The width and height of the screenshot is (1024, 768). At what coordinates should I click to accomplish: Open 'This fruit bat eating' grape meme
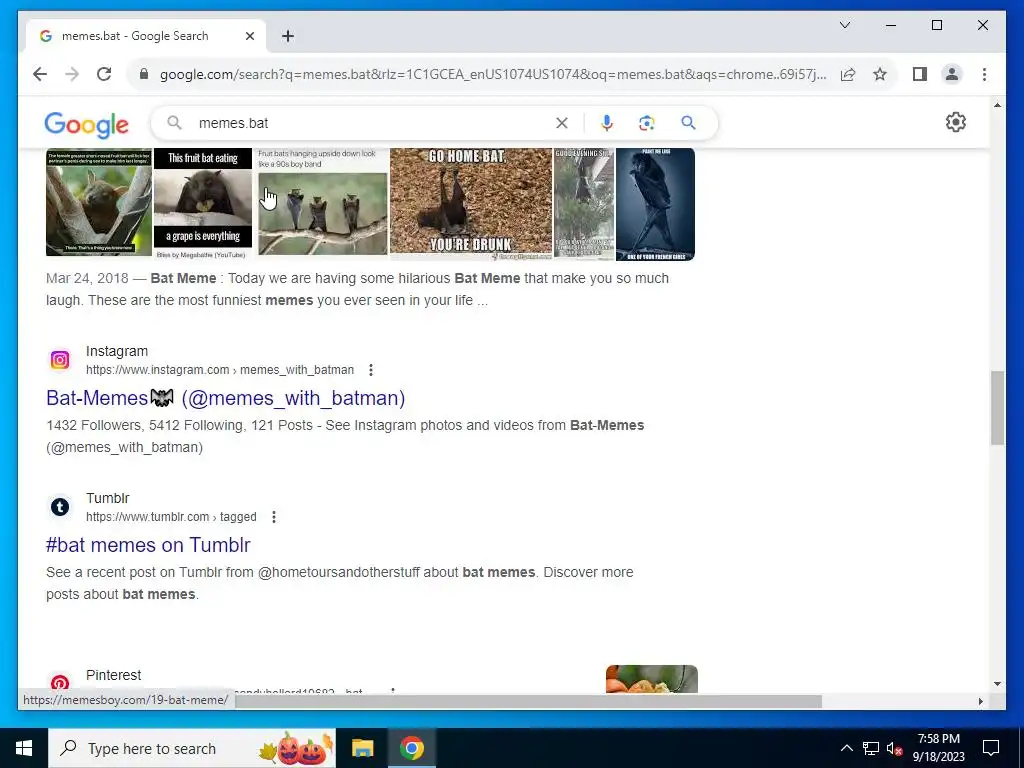(x=202, y=204)
